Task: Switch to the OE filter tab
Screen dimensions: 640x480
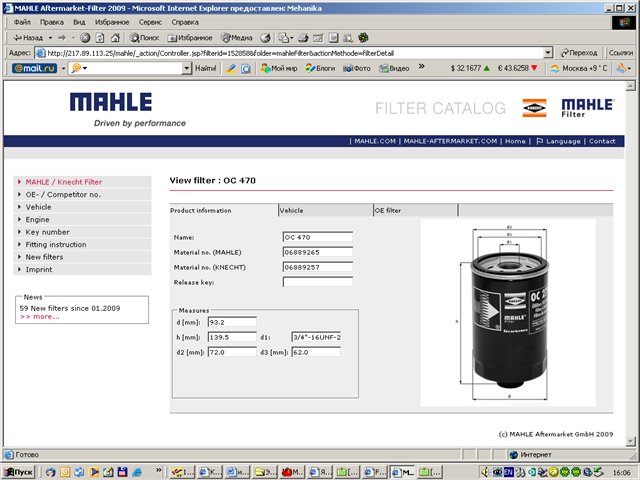Action: pyautogui.click(x=415, y=210)
